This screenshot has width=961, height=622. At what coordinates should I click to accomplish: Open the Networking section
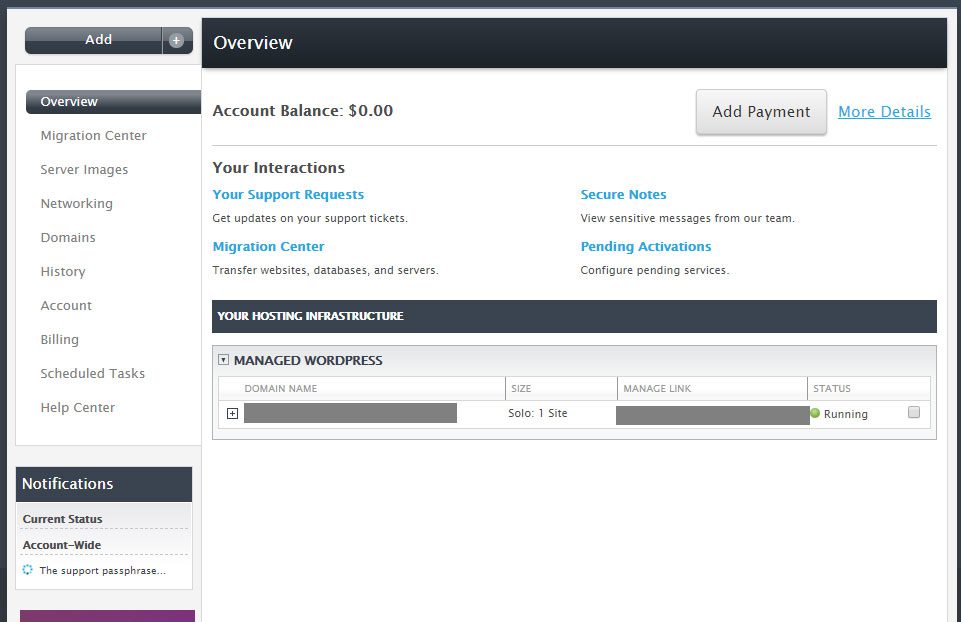[x=76, y=204]
